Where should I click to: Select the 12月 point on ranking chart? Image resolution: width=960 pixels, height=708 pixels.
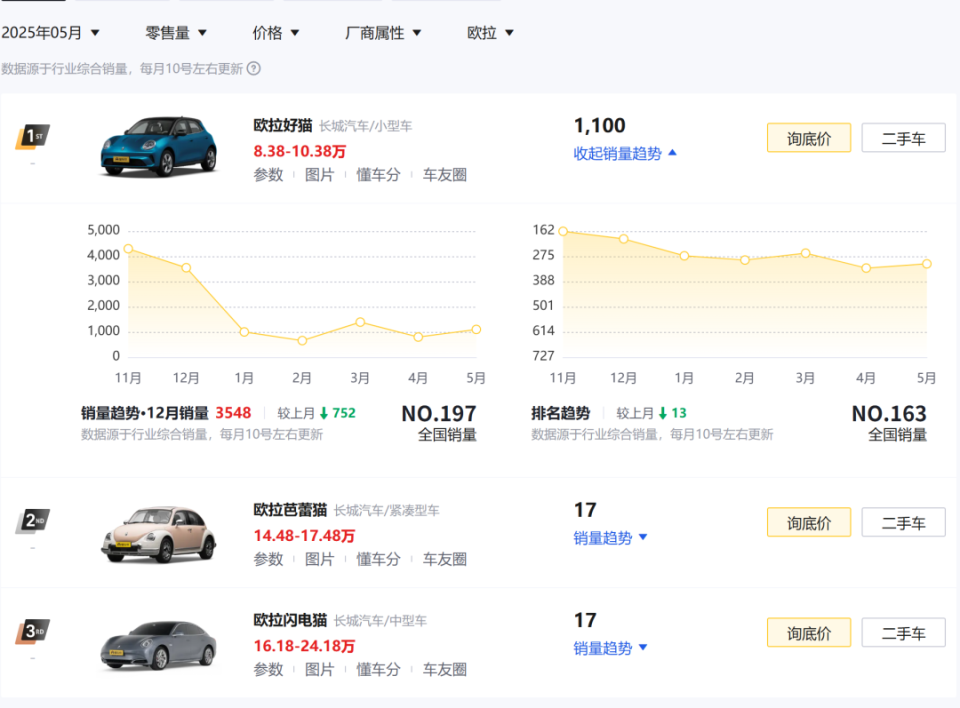click(623, 239)
